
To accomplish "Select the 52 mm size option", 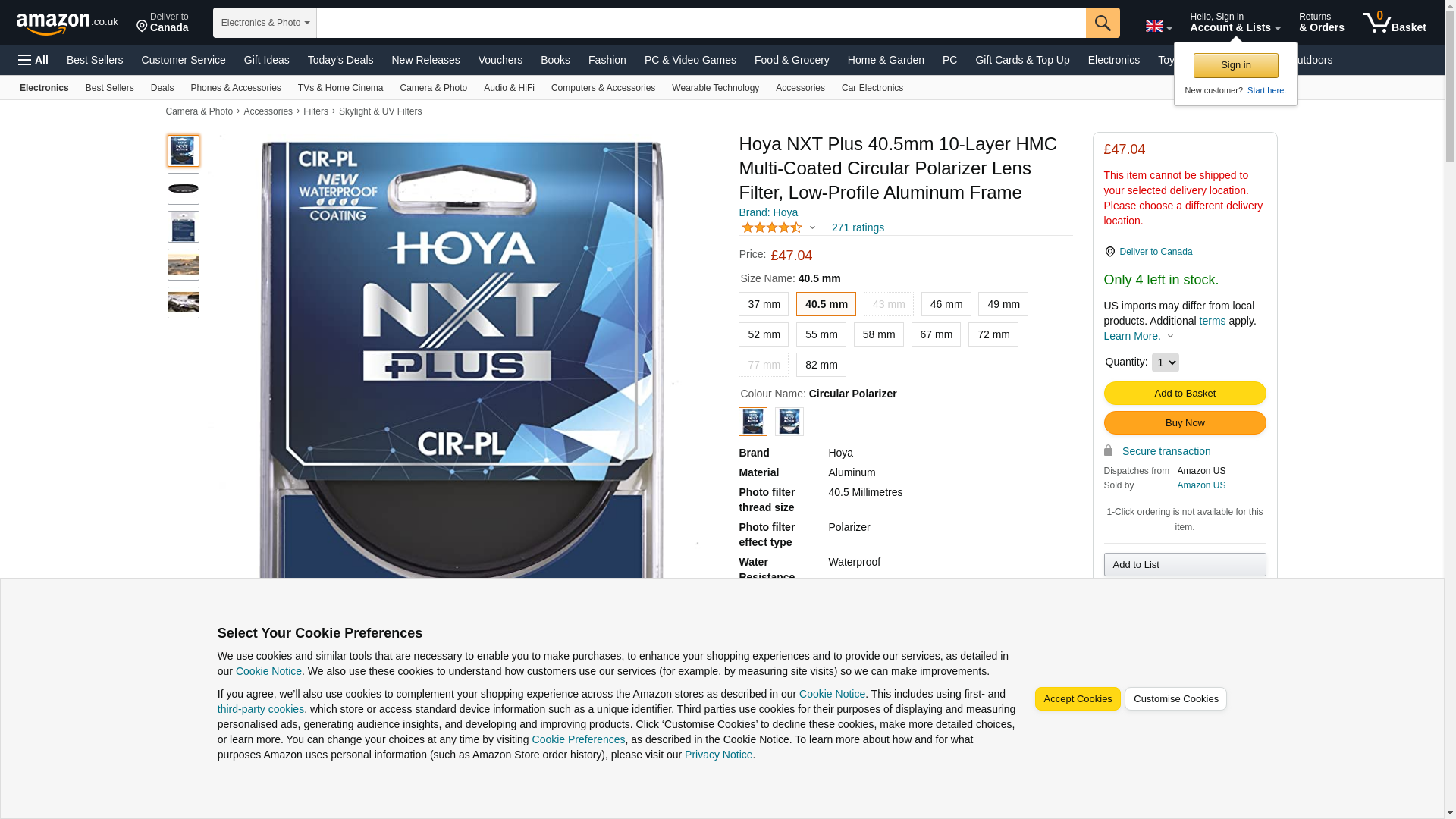I will click(763, 334).
